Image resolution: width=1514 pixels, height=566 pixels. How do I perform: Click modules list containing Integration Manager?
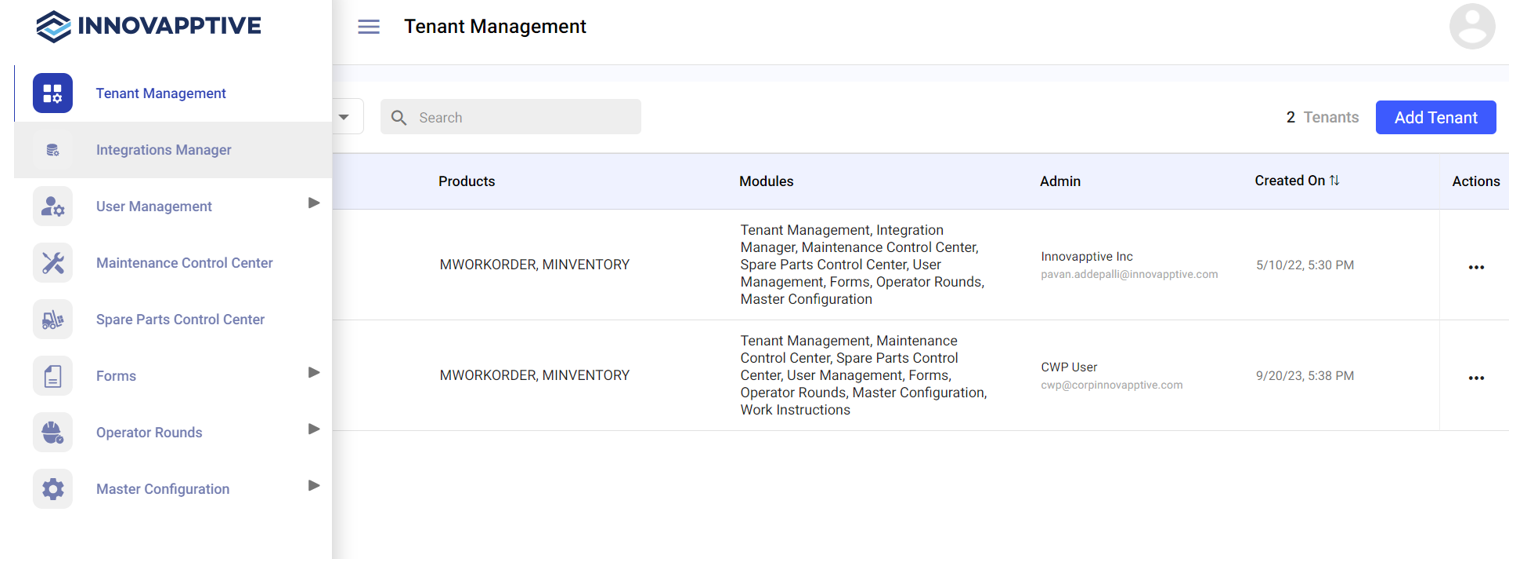[862, 264]
